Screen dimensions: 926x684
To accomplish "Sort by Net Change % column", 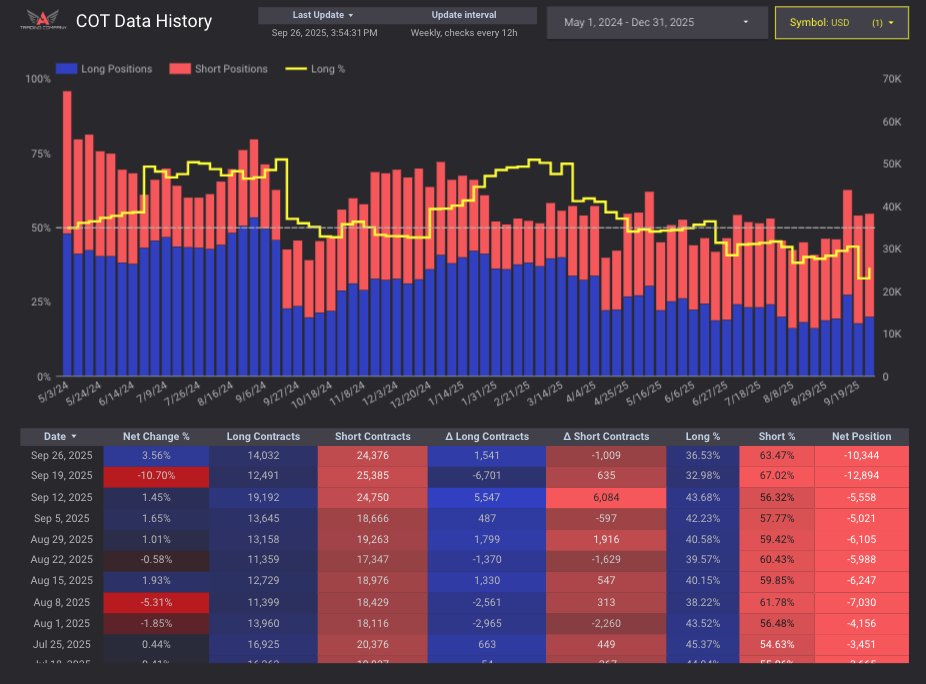I will pyautogui.click(x=156, y=437).
